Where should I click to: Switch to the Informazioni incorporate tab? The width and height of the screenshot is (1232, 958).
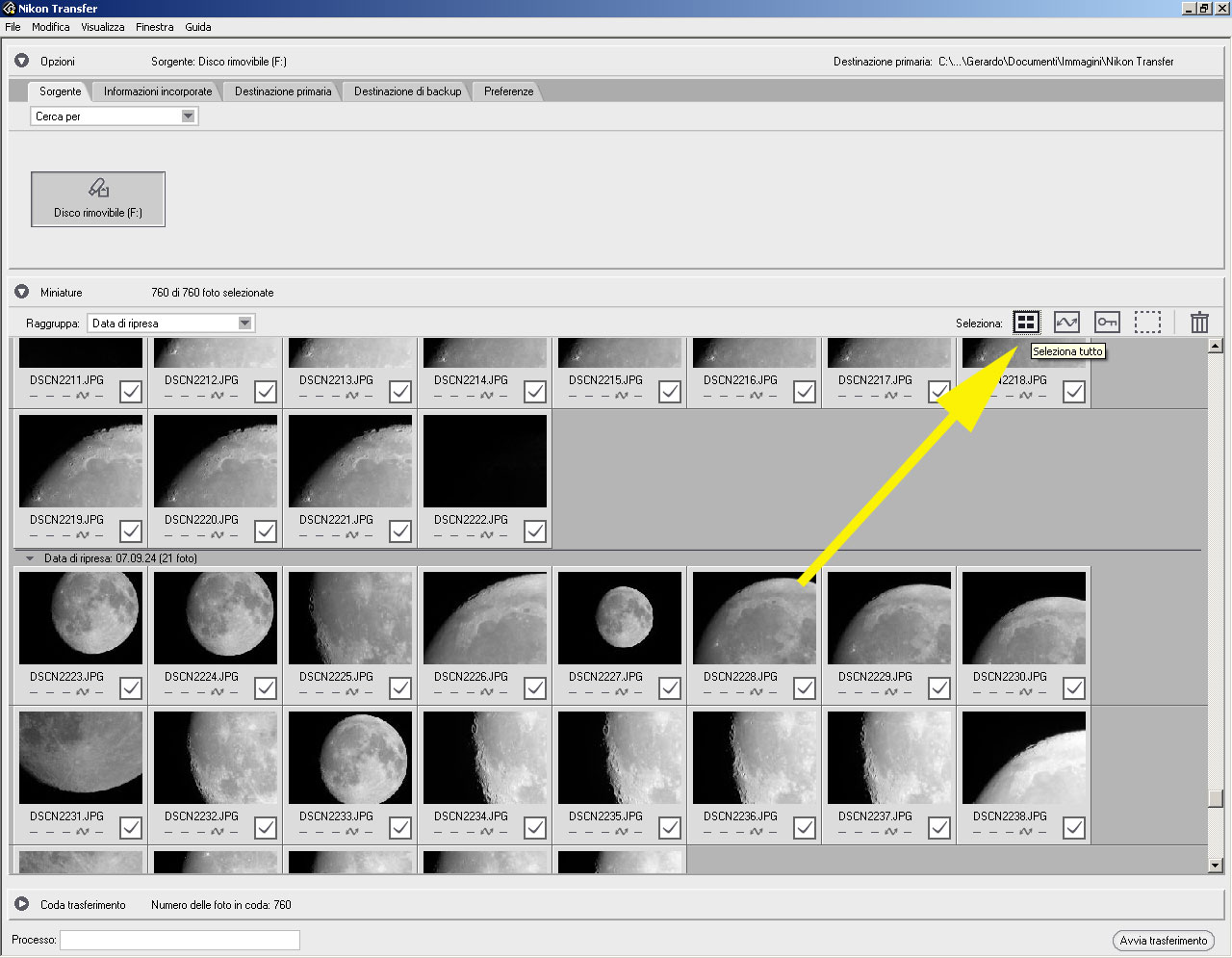pyautogui.click(x=158, y=91)
